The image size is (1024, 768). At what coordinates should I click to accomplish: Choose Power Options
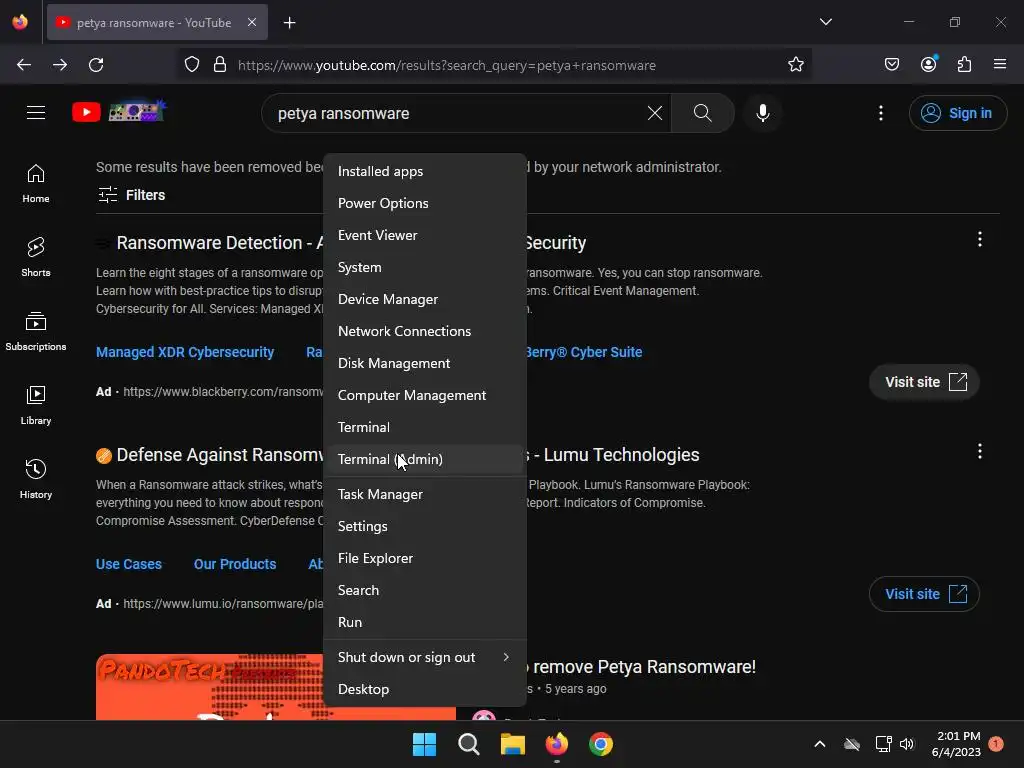click(x=424, y=203)
